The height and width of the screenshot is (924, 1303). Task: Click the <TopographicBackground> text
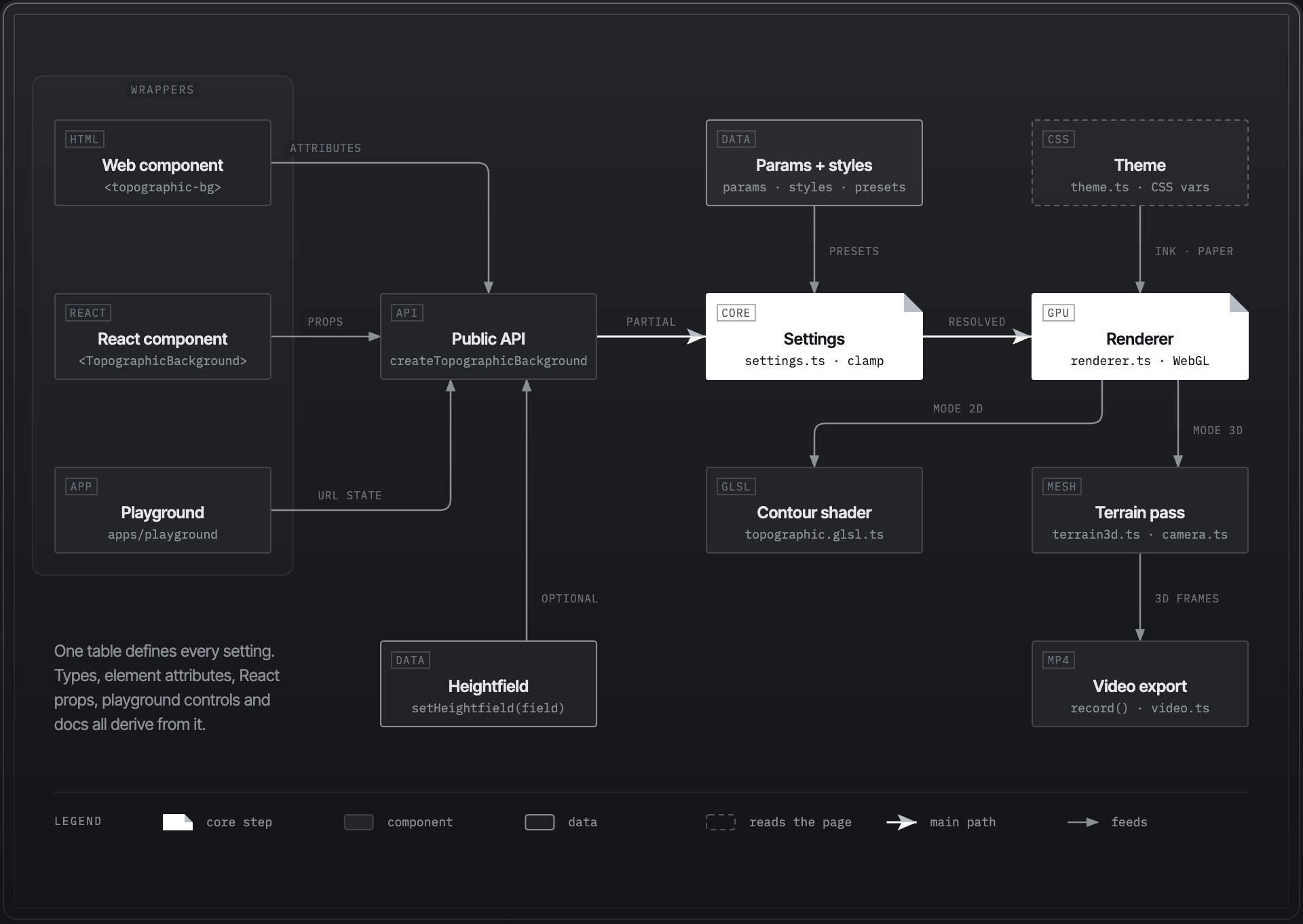[163, 361]
